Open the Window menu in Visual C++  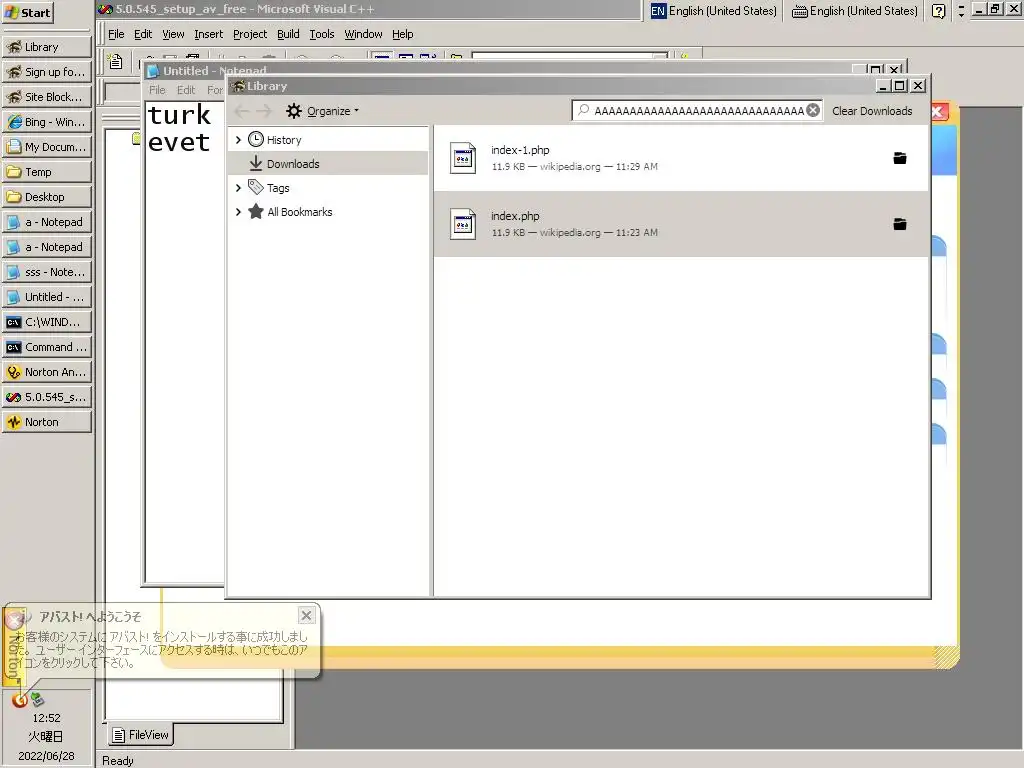363,34
